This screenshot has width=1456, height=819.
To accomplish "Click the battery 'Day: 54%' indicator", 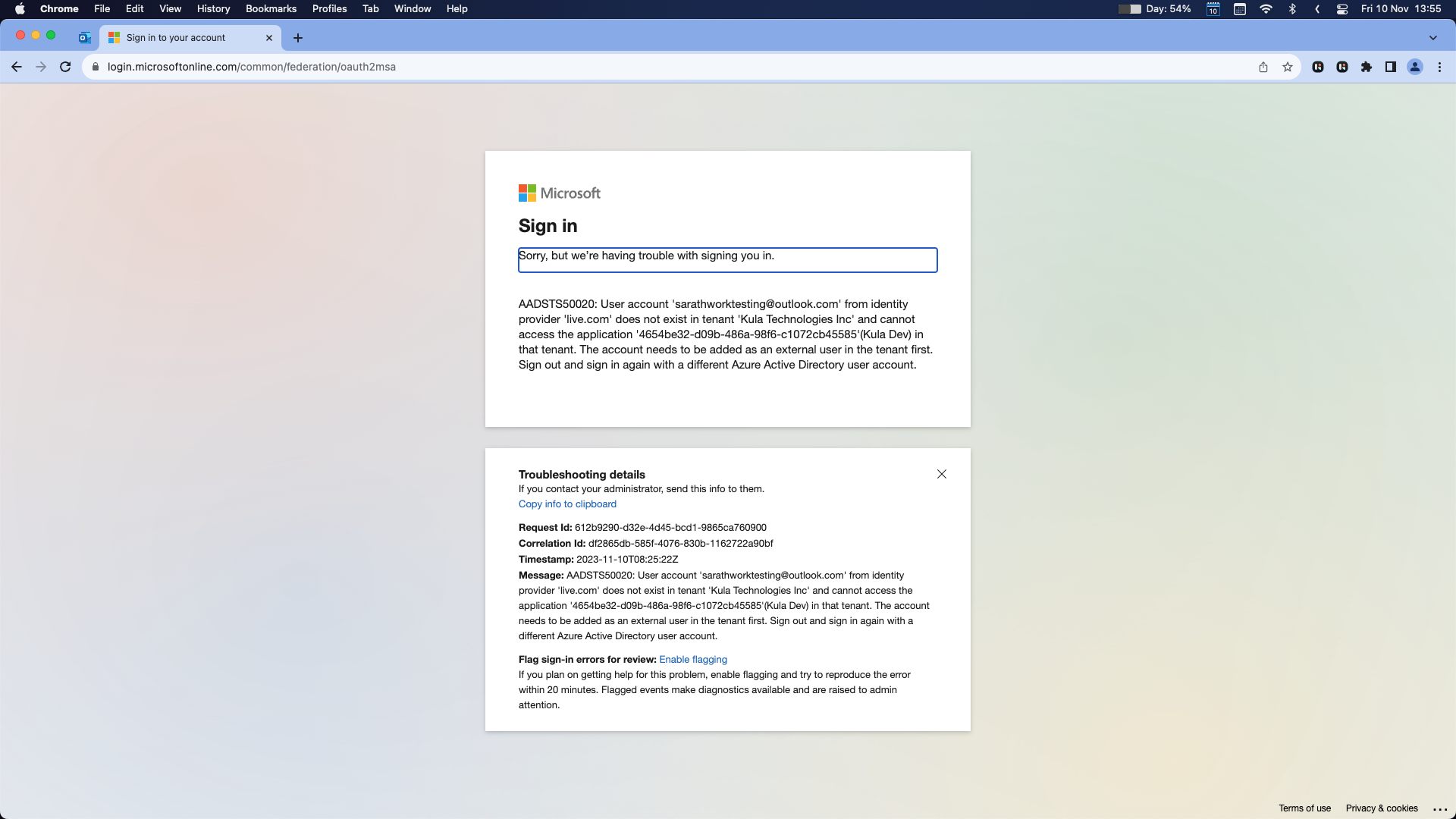I will (x=1155, y=9).
